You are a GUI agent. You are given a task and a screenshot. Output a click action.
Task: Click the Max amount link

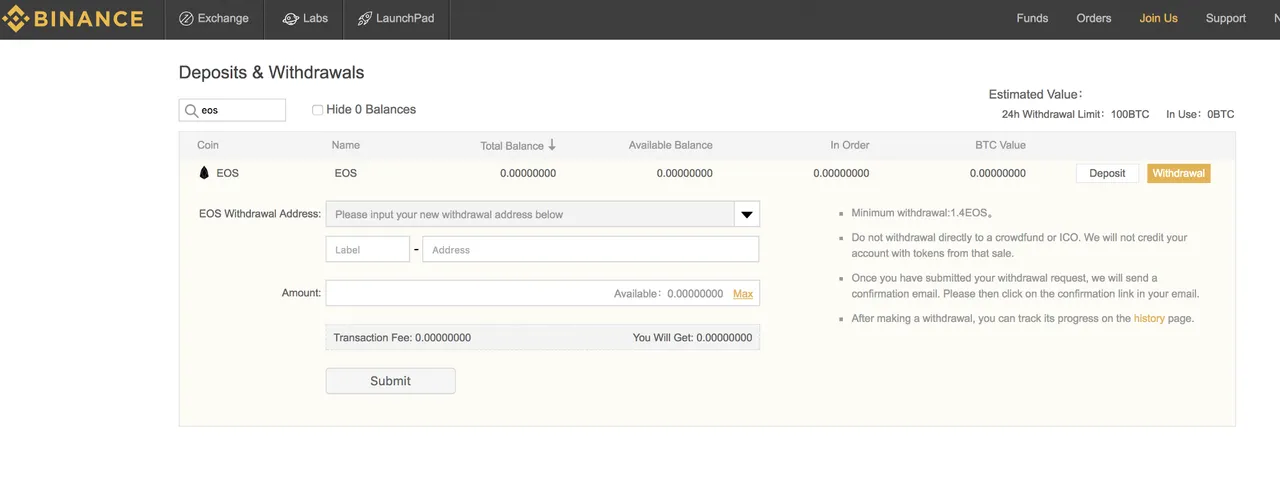pos(743,294)
